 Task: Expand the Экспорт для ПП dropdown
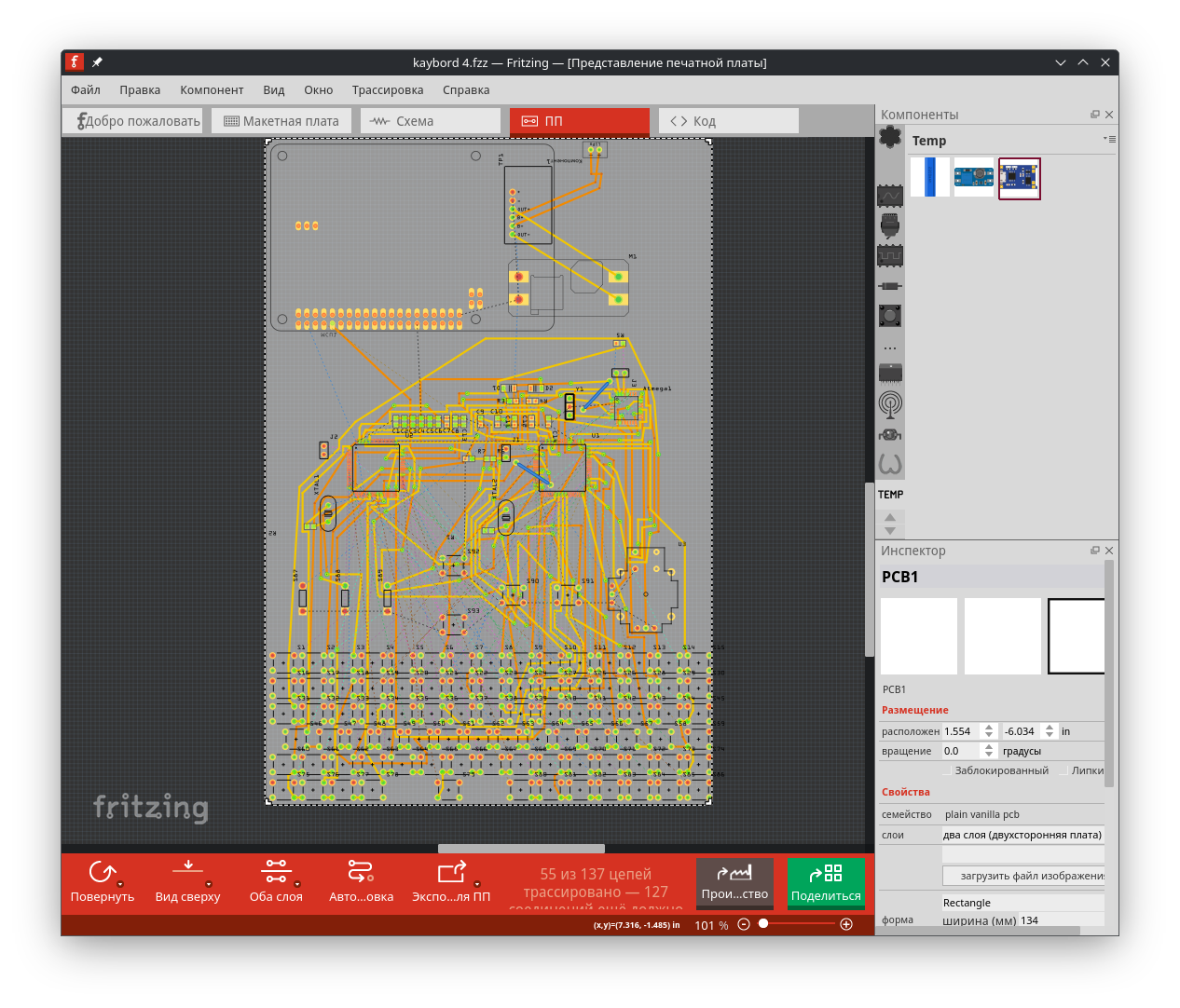tap(477, 884)
